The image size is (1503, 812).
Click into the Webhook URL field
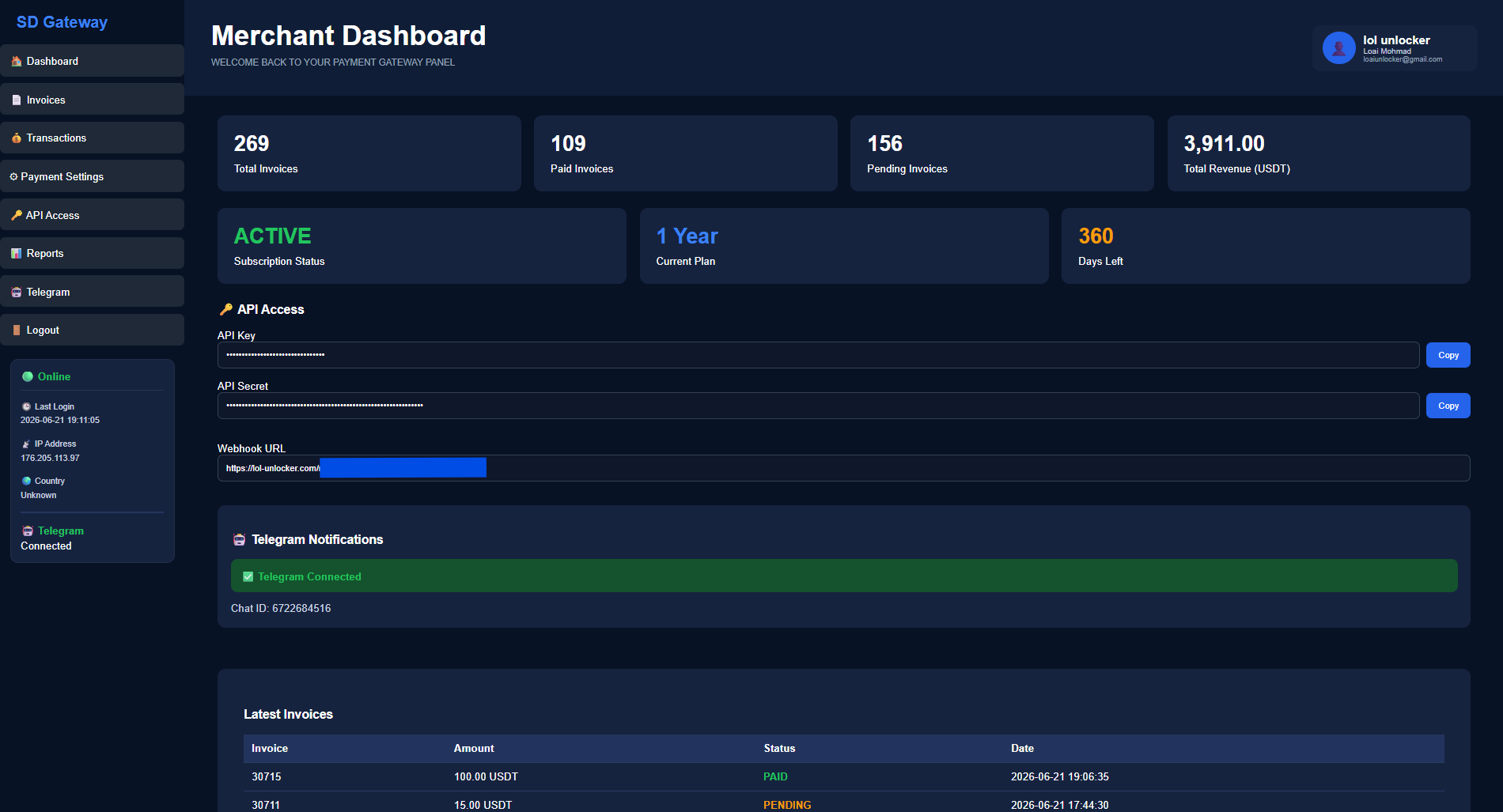pos(843,468)
